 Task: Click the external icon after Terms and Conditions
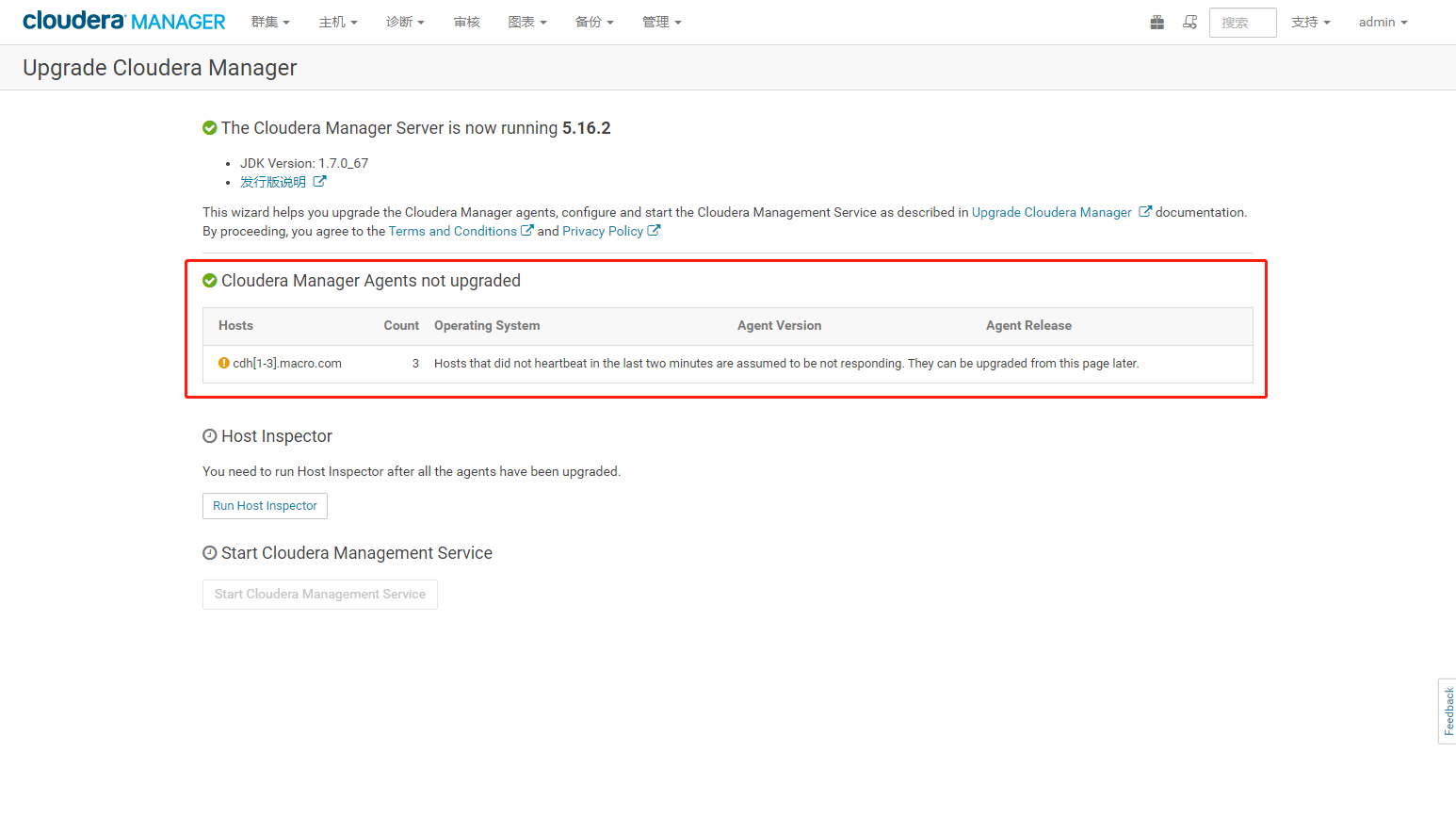527,230
